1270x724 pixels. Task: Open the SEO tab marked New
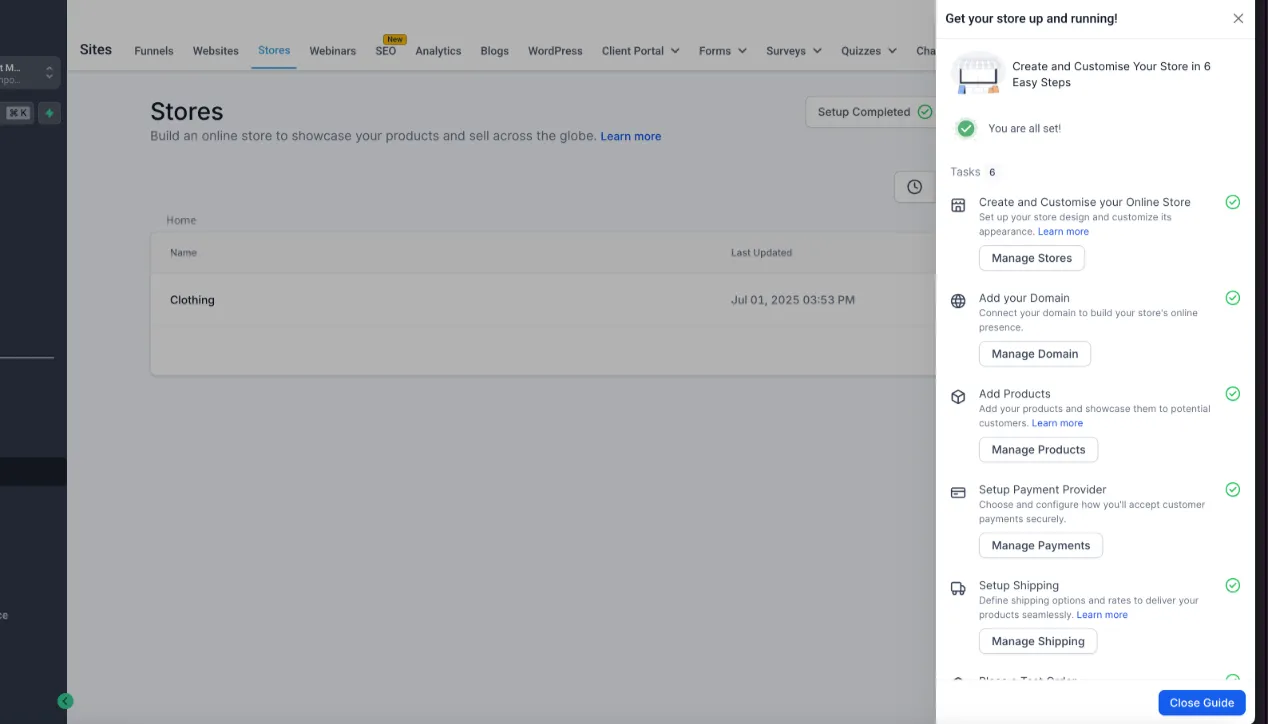click(386, 51)
